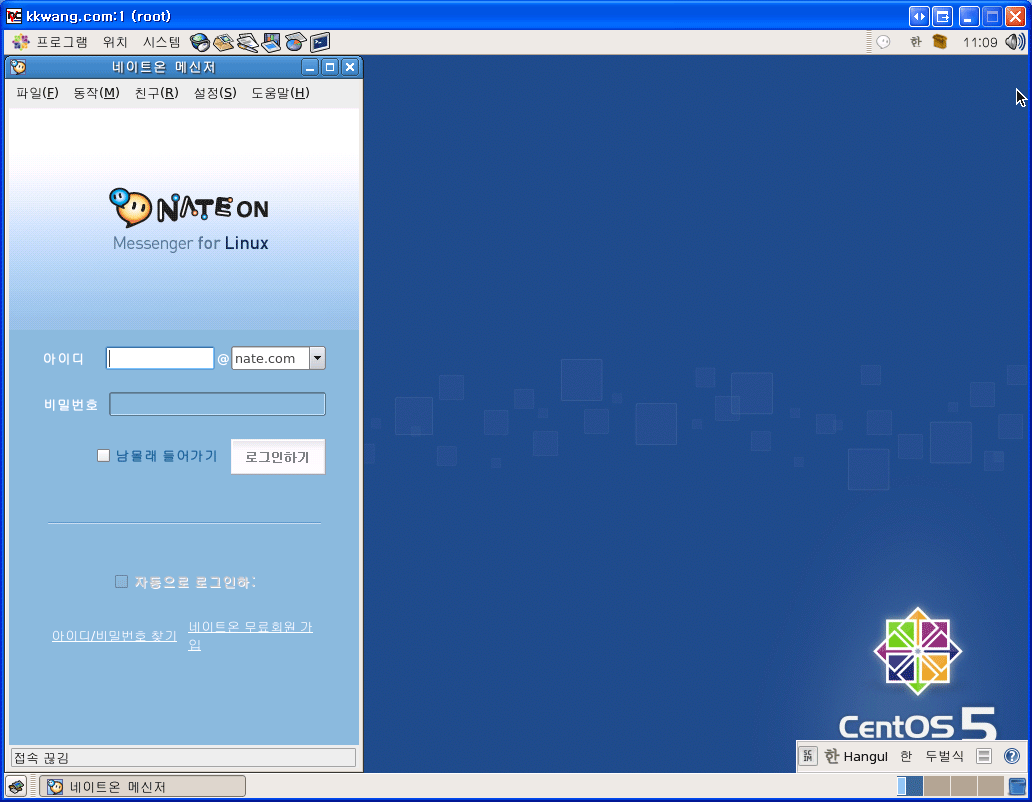Switch to the third workspace
This screenshot has width=1032, height=802.
click(964, 786)
